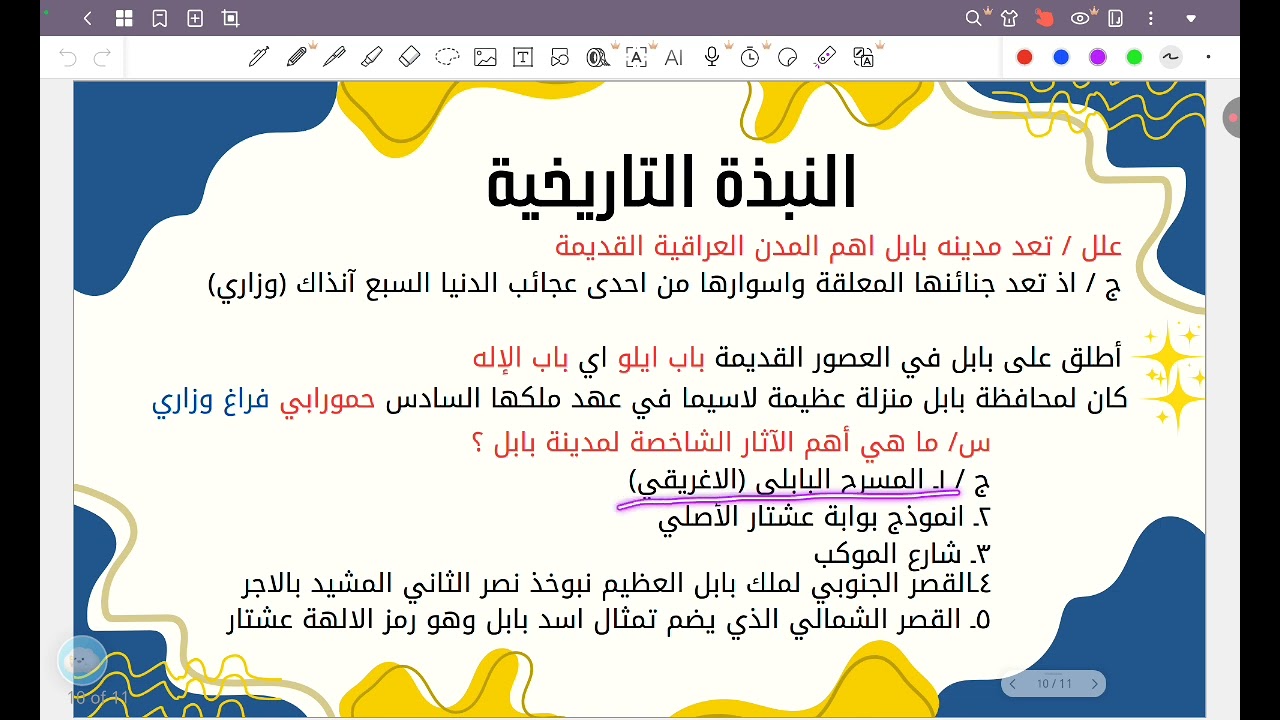Click item ٣ شارع الموكب
The image size is (1280, 720).
[x=902, y=554]
